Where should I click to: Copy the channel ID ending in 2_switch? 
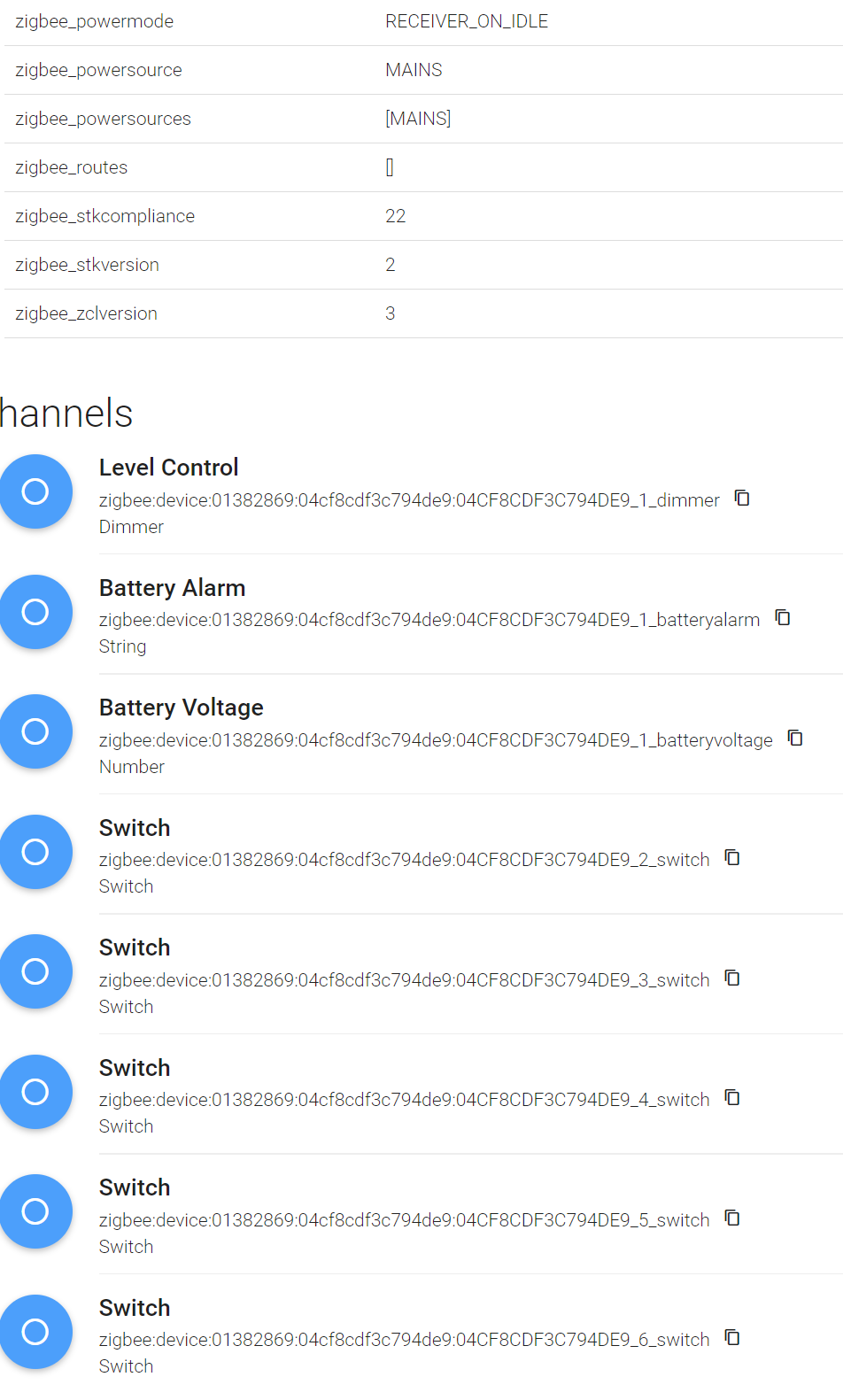pos(732,858)
